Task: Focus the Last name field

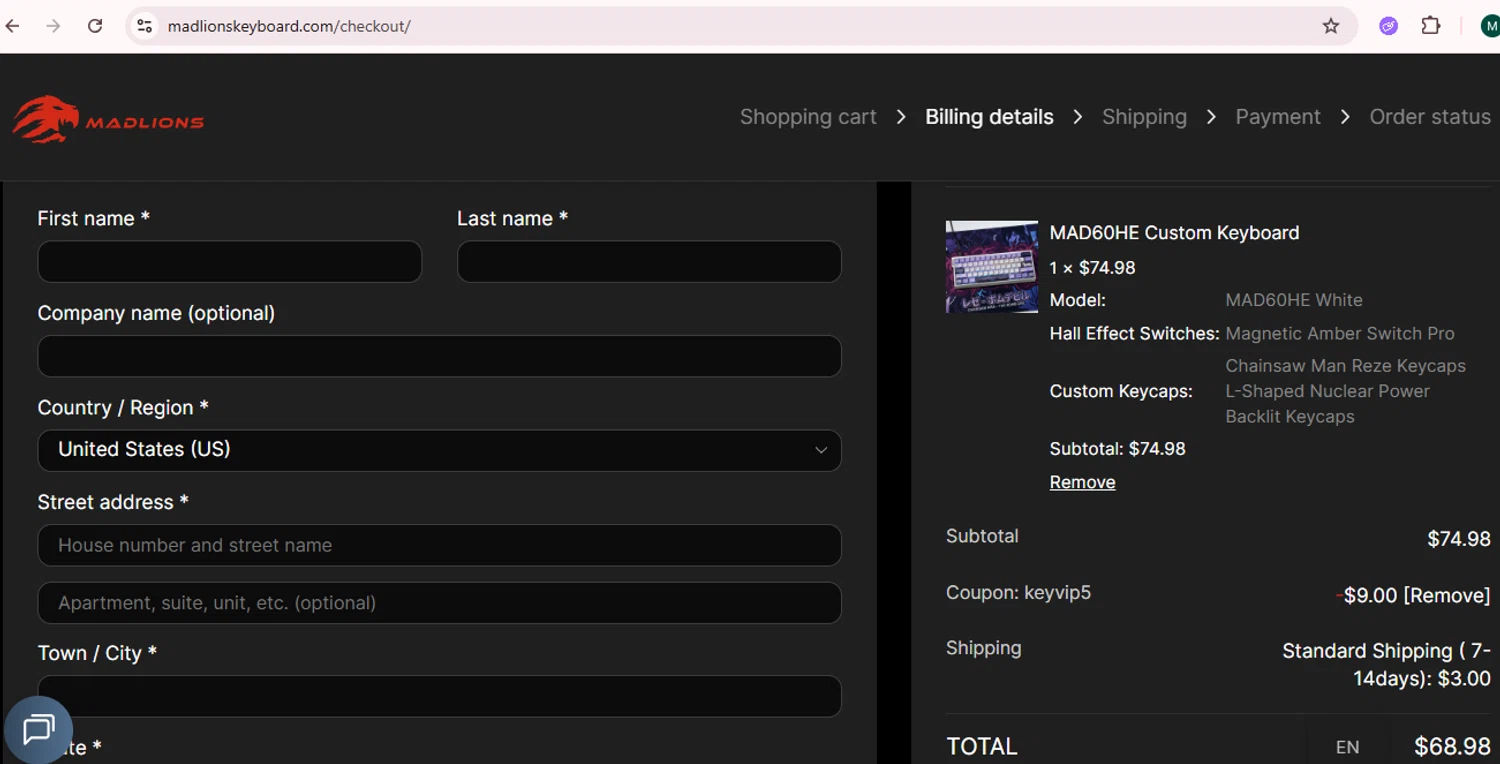Action: pyautogui.click(x=649, y=262)
